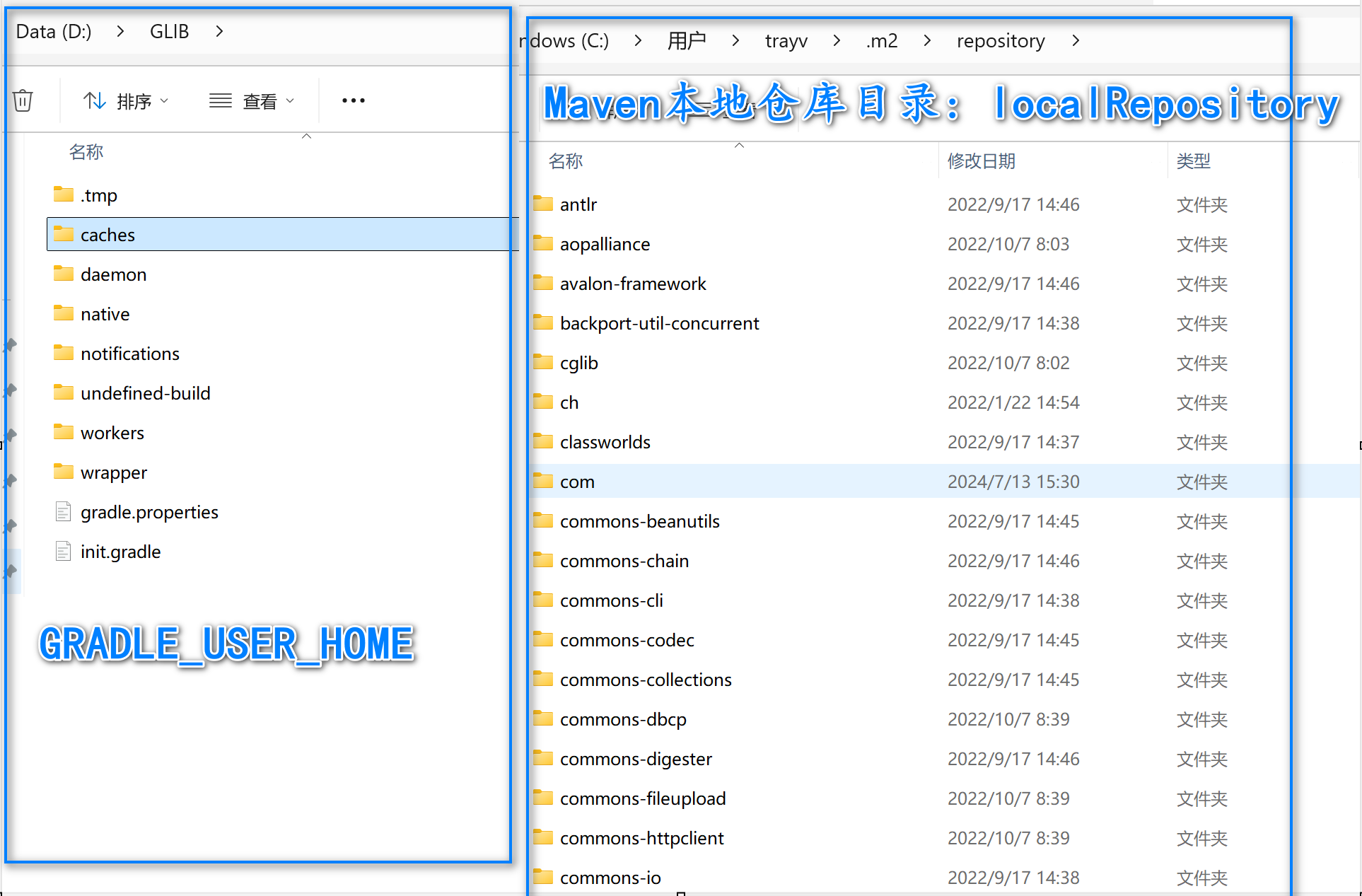
Task: Click the .m2 breadcrumb segment
Action: (881, 41)
